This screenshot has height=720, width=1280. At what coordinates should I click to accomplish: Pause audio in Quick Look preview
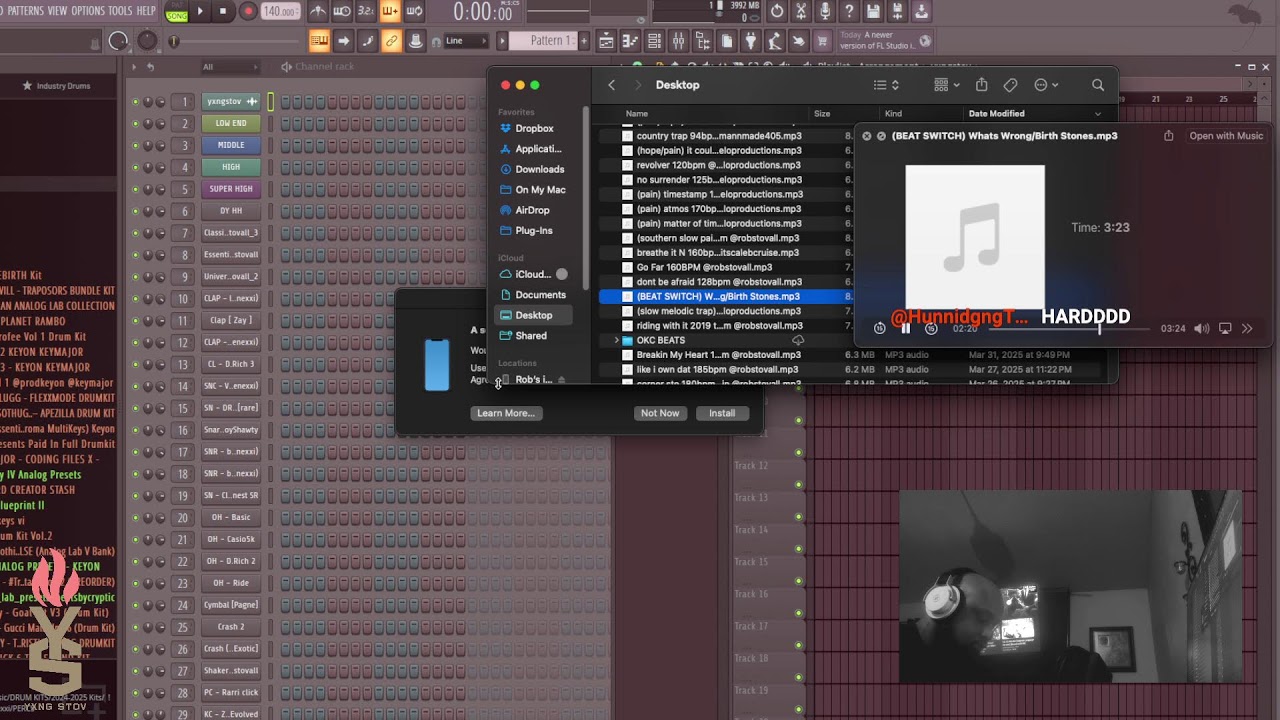[x=906, y=328]
